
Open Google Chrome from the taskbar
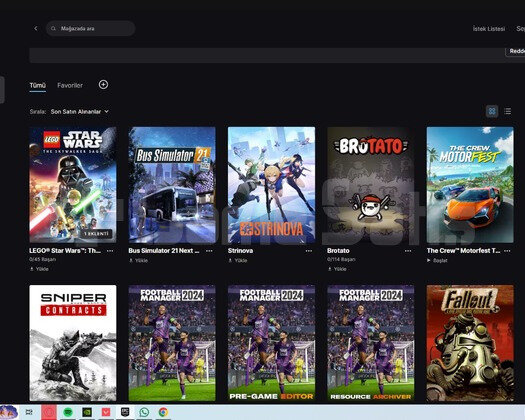point(163,412)
